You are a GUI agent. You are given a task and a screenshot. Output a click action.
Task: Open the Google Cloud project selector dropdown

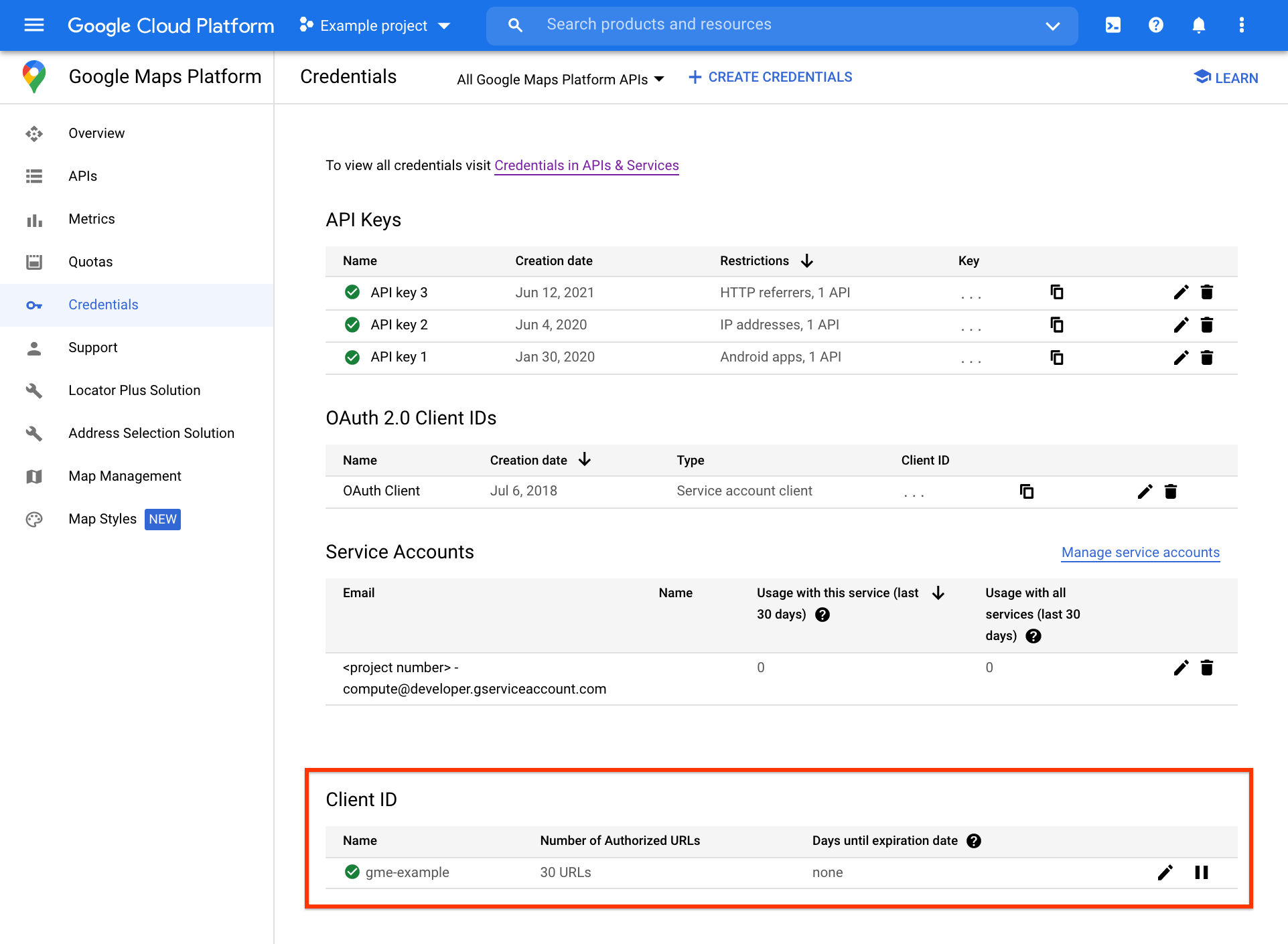point(374,25)
